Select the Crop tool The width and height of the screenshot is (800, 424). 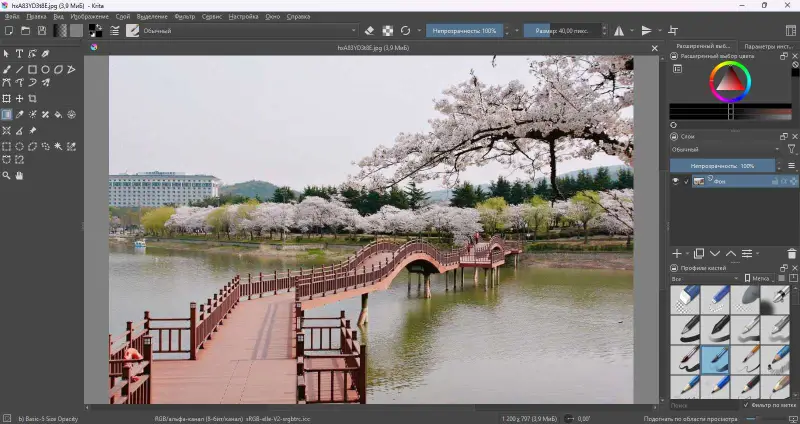pos(32,98)
